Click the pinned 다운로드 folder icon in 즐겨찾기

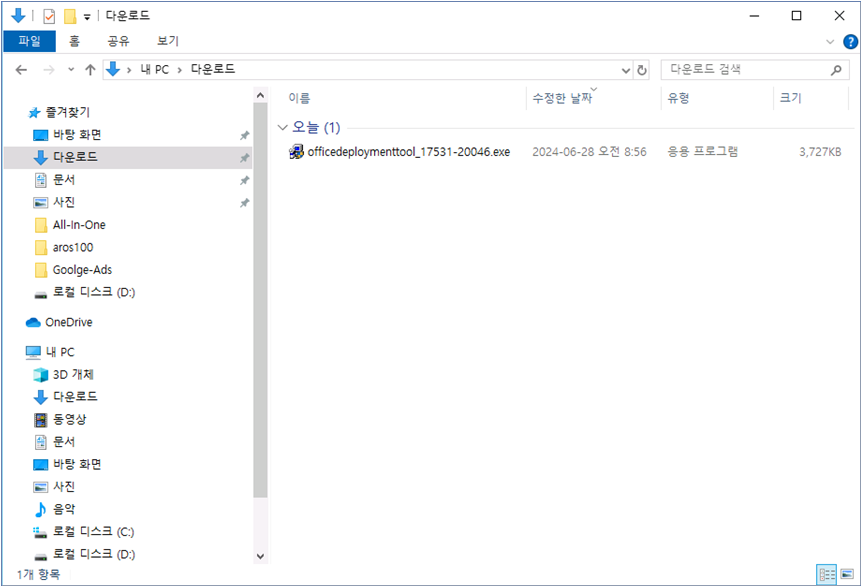[40, 158]
